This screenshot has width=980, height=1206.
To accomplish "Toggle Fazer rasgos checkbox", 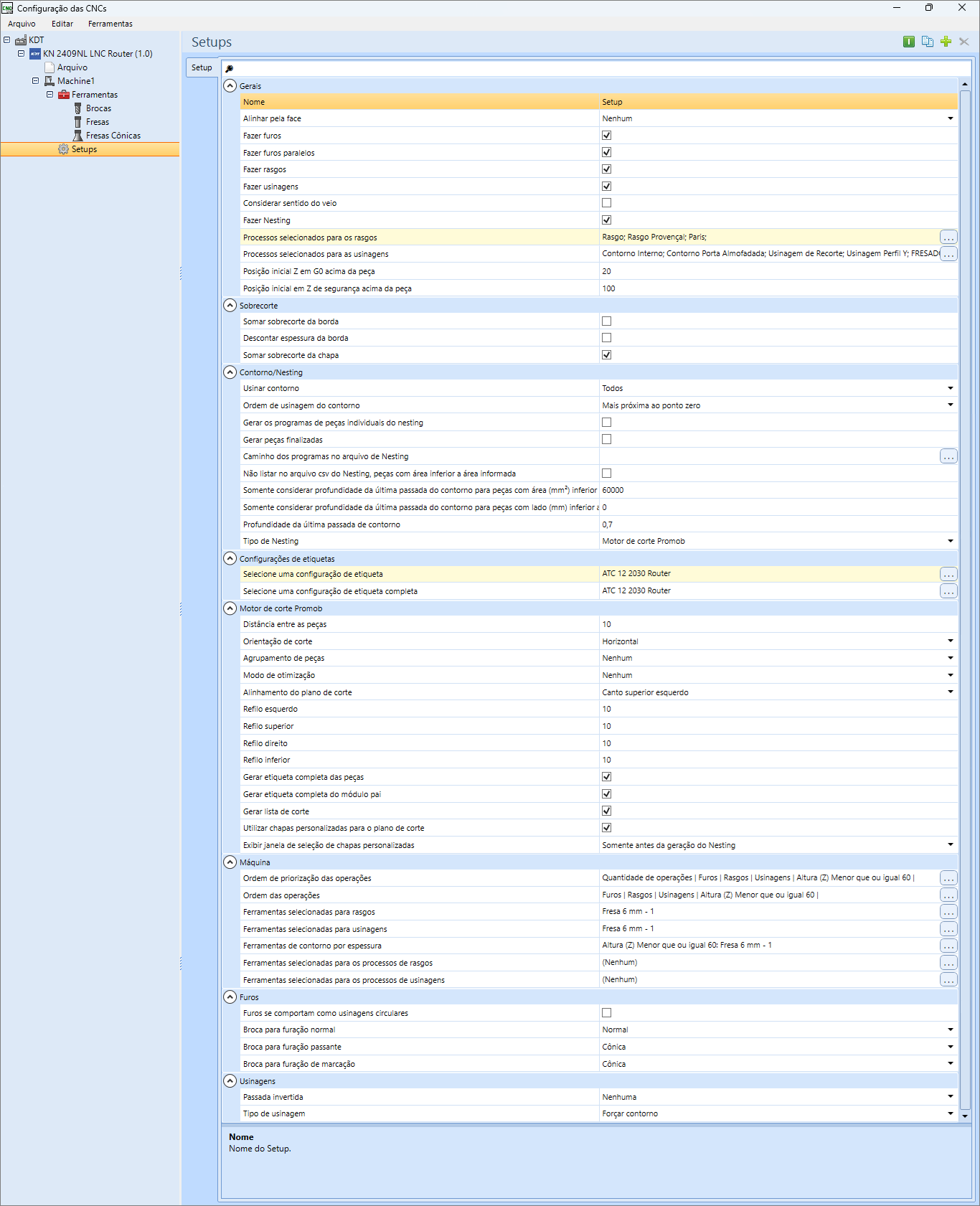I will coord(606,169).
